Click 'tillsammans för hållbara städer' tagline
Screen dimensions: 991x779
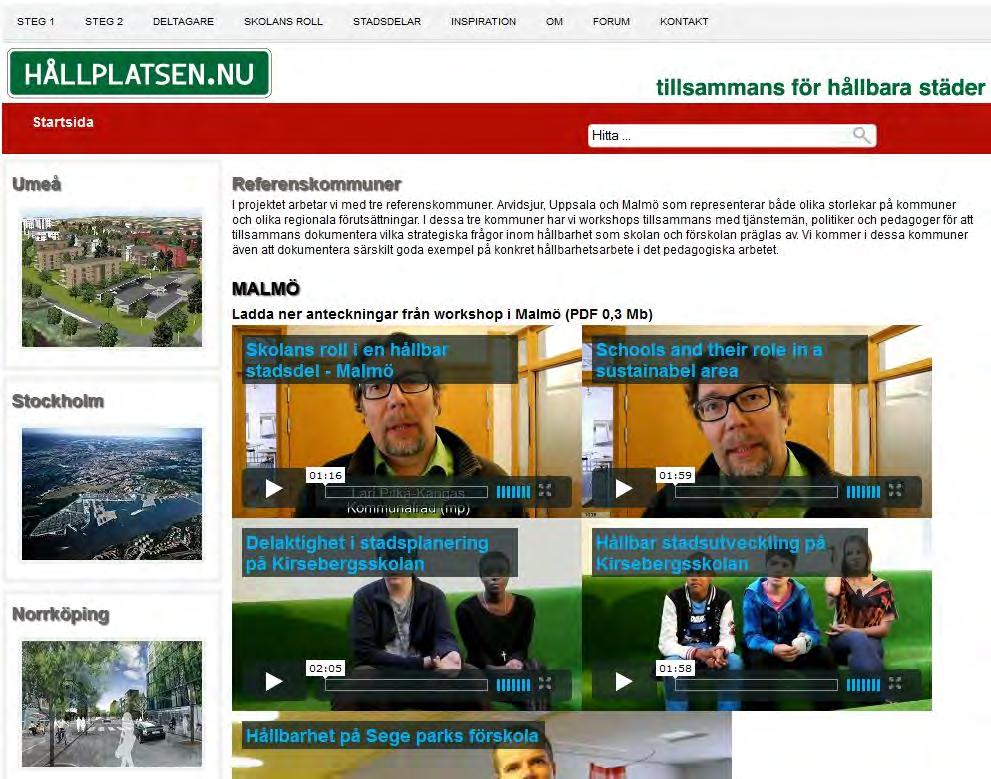point(820,87)
